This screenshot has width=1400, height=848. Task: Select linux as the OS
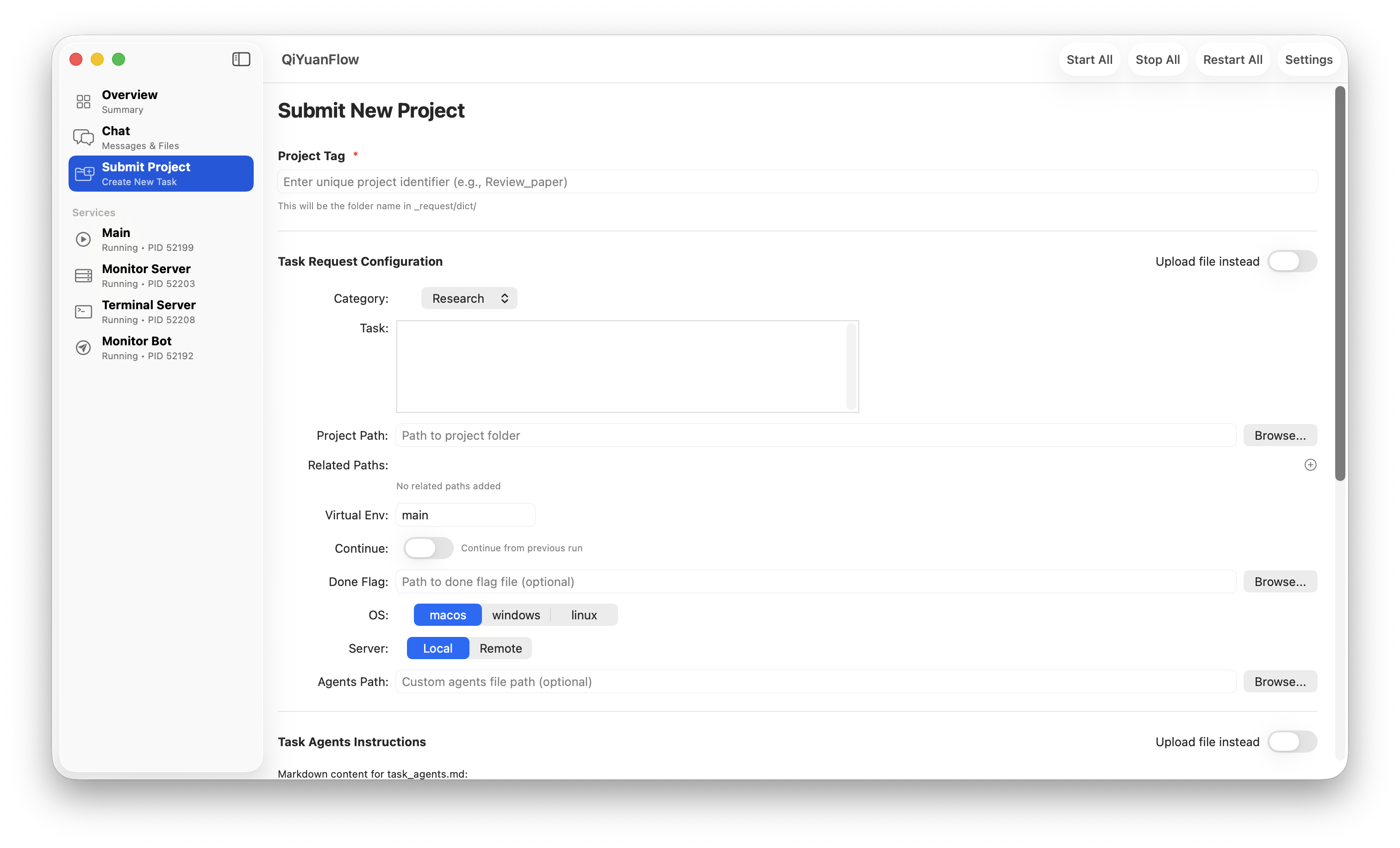584,615
